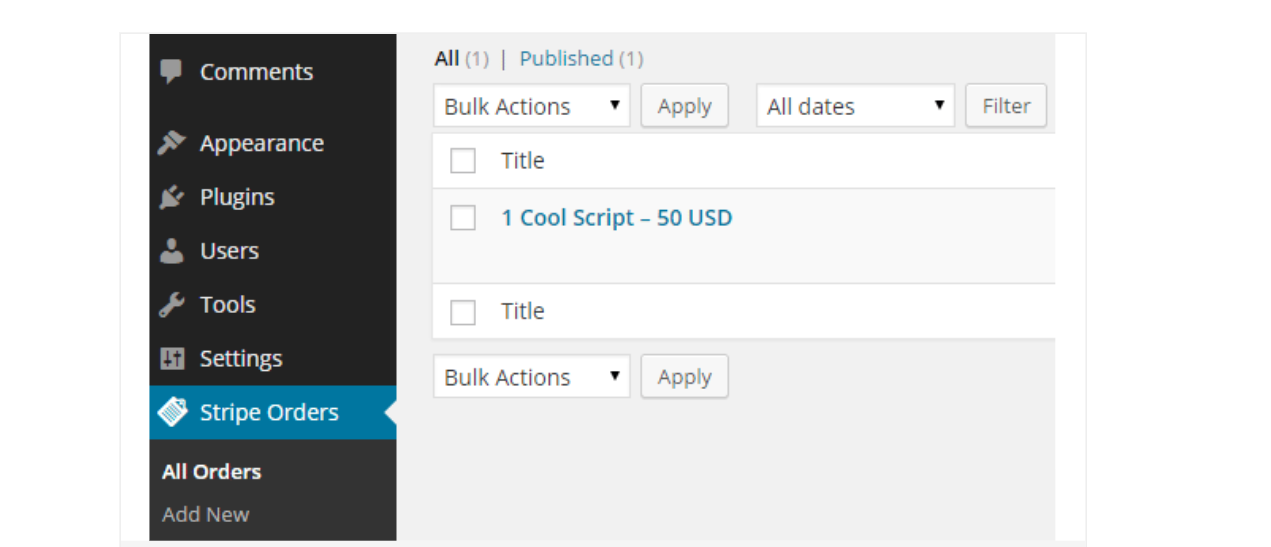The image size is (1271, 547).
Task: Tick the bottom Title select-all checkbox
Action: tap(463, 312)
